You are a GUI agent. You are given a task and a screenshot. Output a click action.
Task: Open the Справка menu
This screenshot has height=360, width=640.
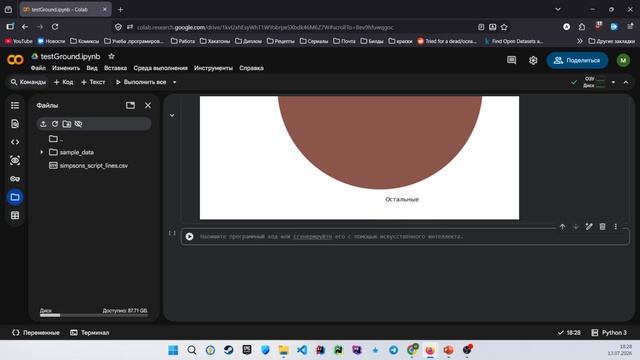click(x=251, y=68)
